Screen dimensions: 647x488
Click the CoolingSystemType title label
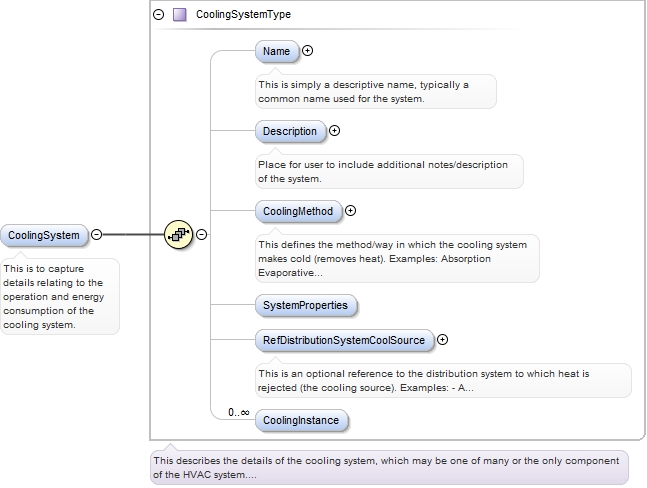click(243, 14)
